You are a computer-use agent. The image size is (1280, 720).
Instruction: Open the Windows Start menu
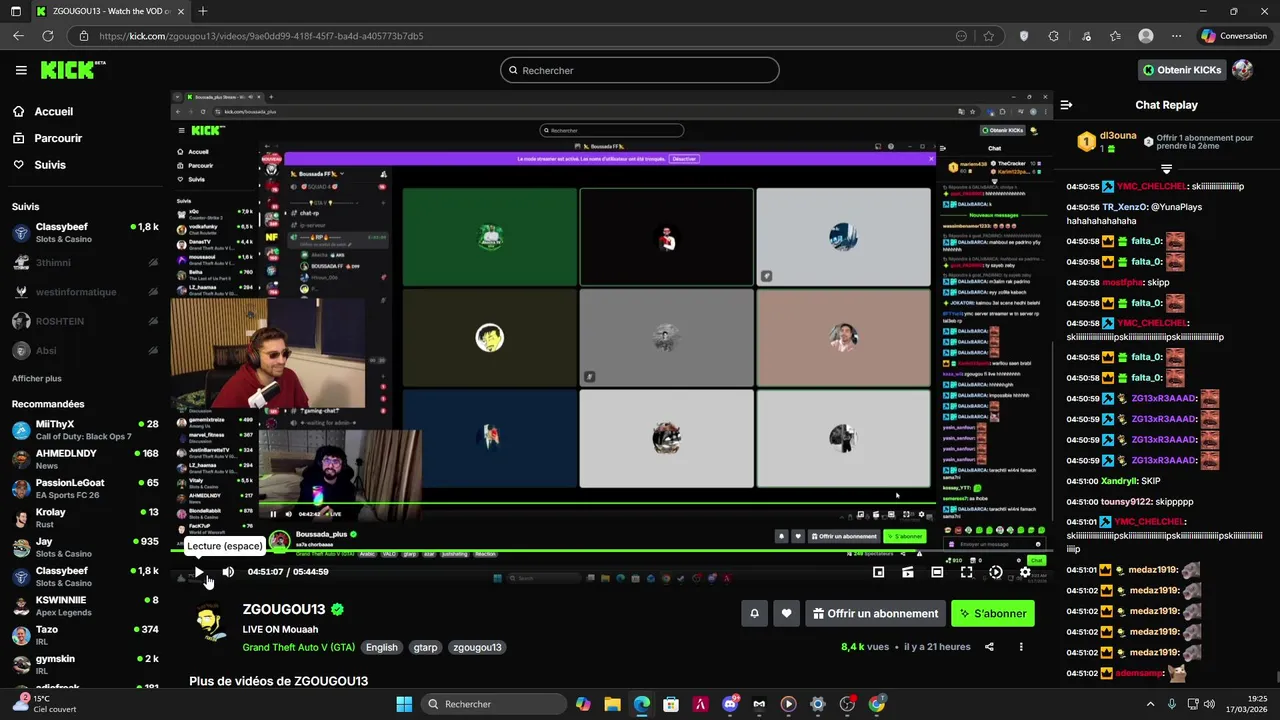tap(404, 704)
